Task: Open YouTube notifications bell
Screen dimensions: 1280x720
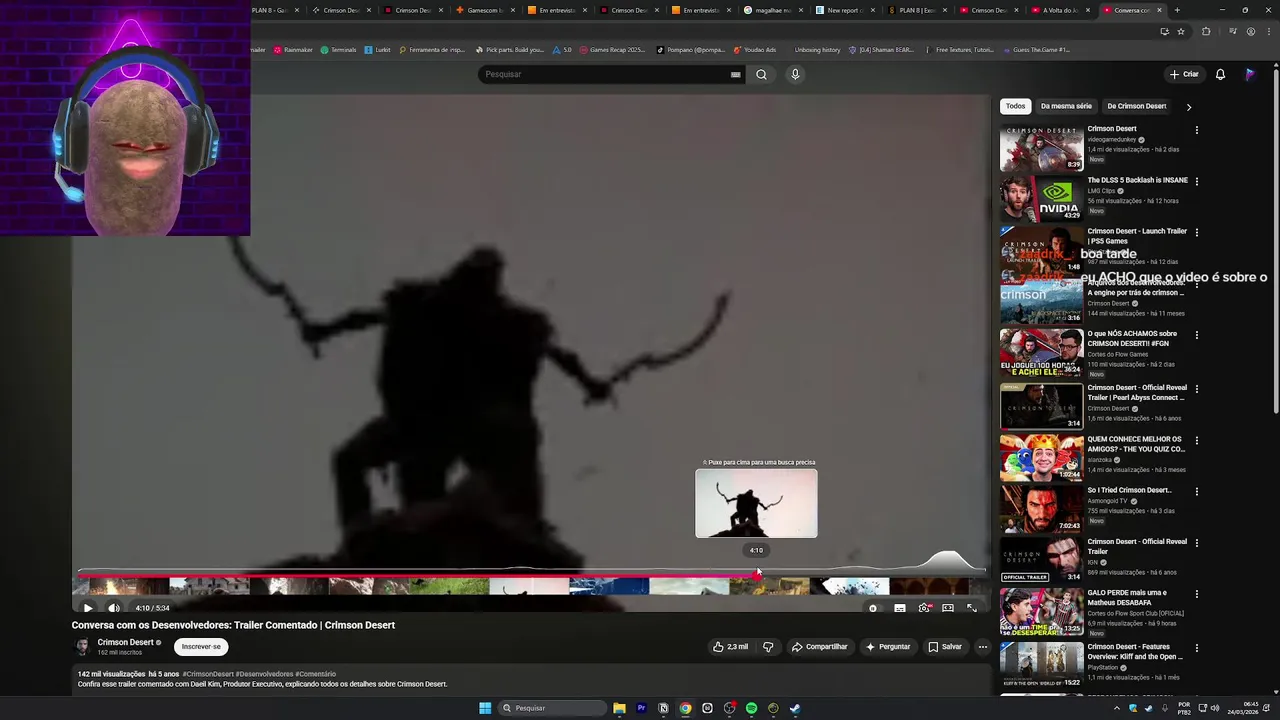Action: (1220, 74)
